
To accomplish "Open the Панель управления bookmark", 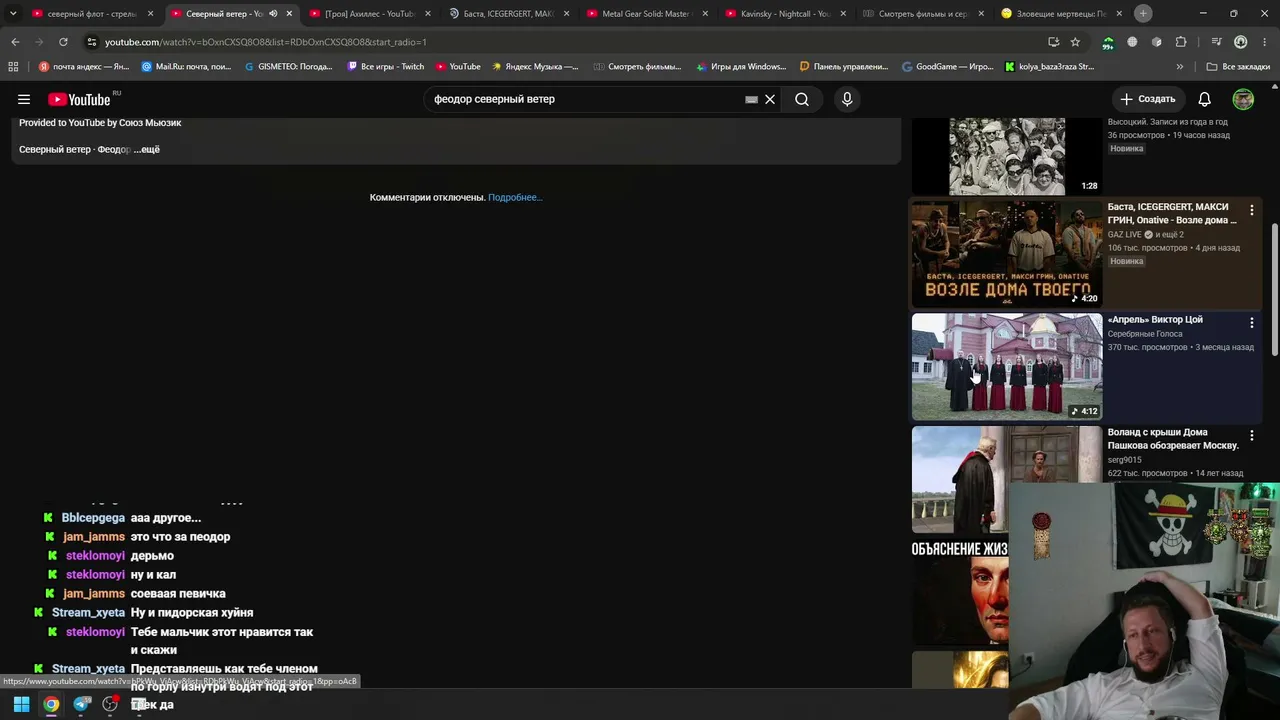I will pyautogui.click(x=844, y=67).
